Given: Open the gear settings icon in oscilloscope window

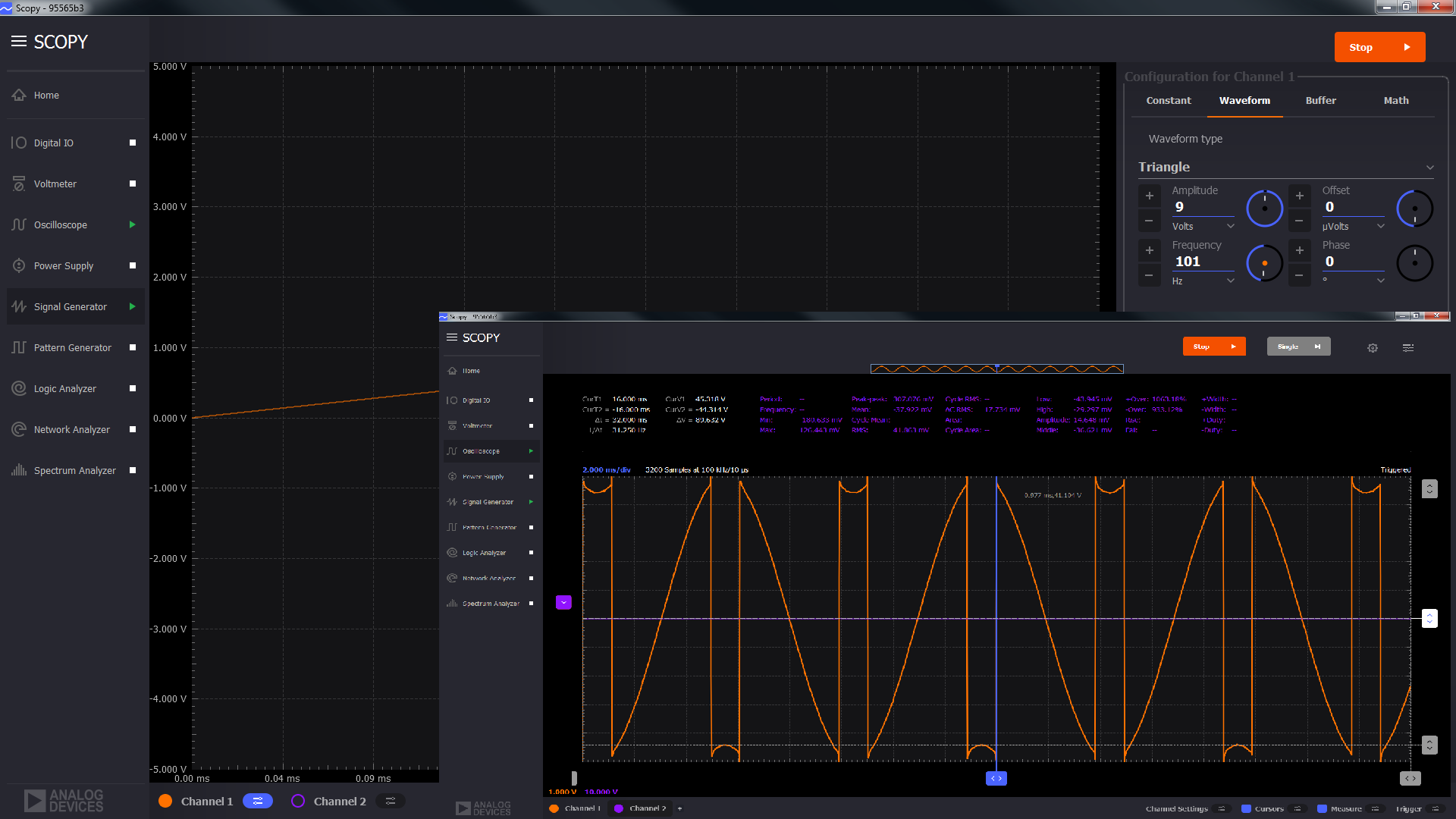Looking at the screenshot, I should (x=1373, y=347).
